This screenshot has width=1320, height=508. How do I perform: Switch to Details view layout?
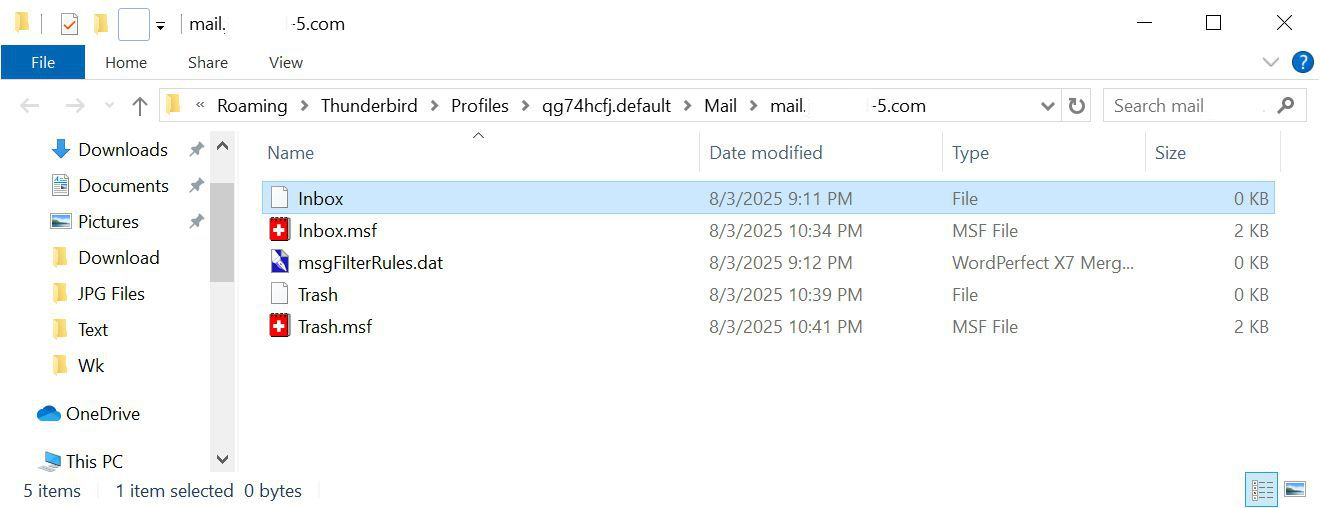tap(1262, 490)
